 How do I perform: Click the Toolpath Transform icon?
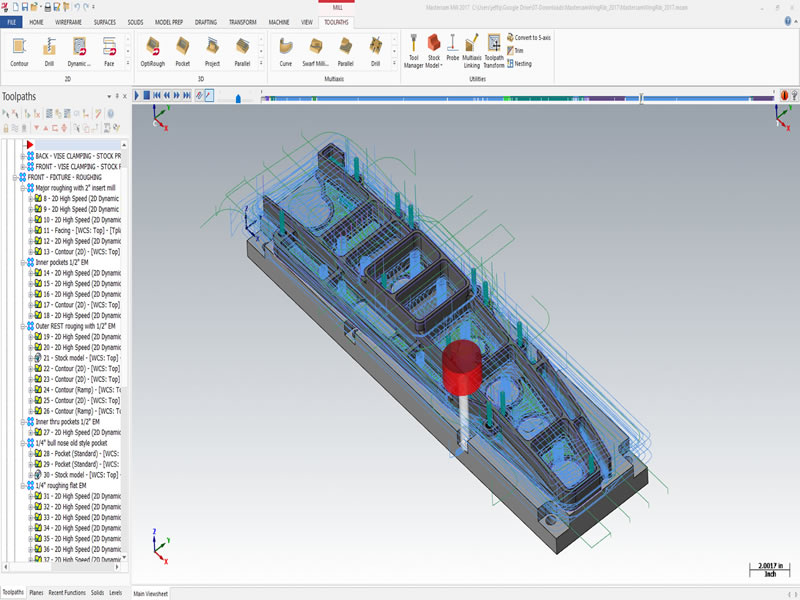493,52
